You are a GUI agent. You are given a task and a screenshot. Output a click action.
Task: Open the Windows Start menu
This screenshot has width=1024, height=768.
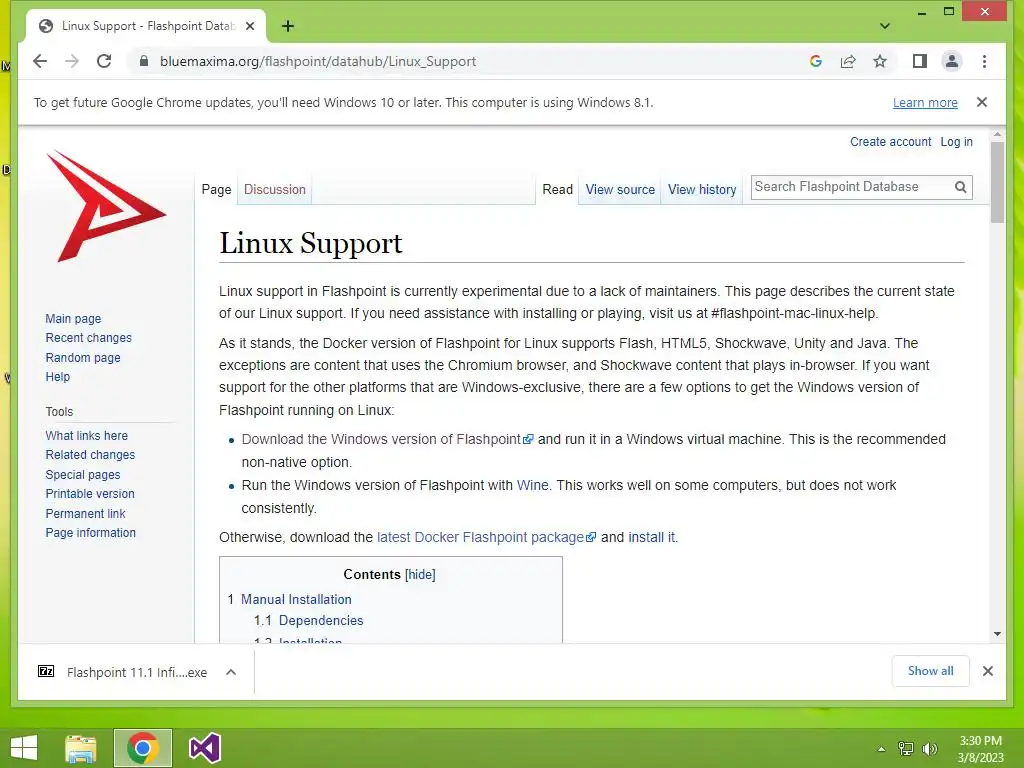pos(24,748)
